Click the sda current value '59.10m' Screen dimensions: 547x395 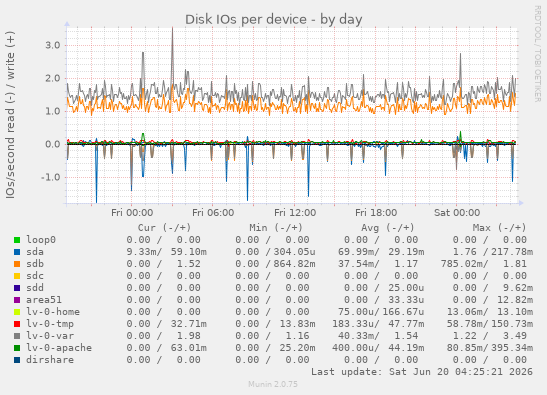point(189,252)
